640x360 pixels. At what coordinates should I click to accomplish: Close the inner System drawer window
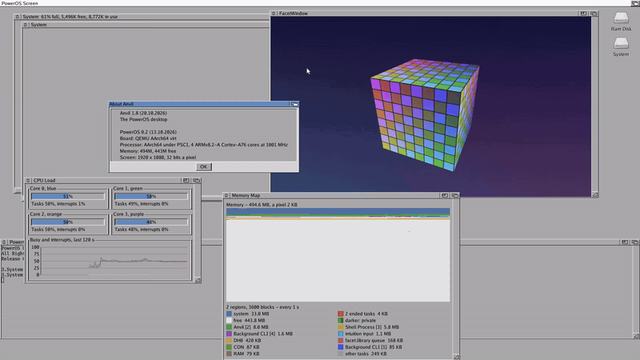(25, 24)
